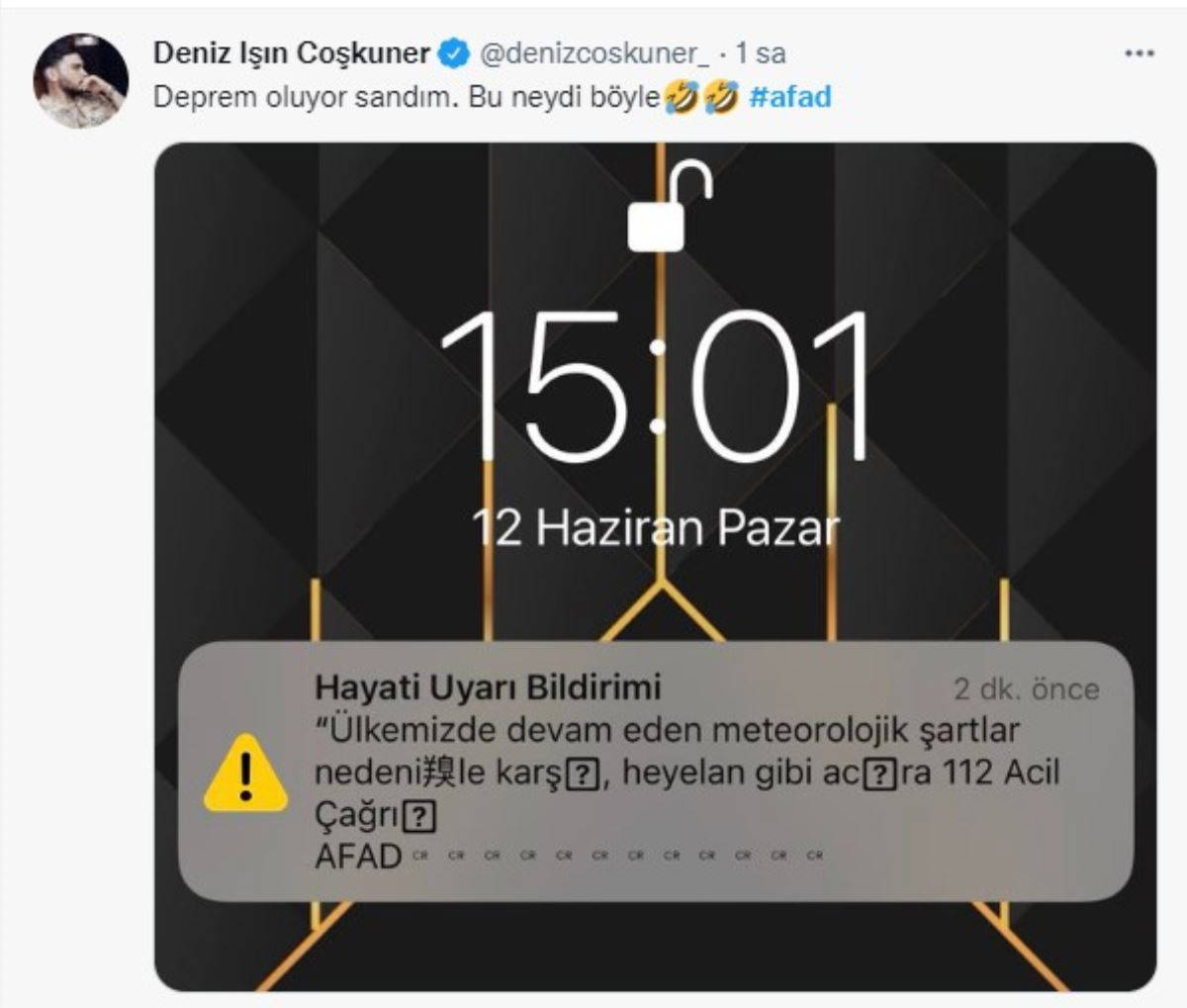The height and width of the screenshot is (1008, 1187).
Task: Click the blue verified badge
Action: [453, 53]
